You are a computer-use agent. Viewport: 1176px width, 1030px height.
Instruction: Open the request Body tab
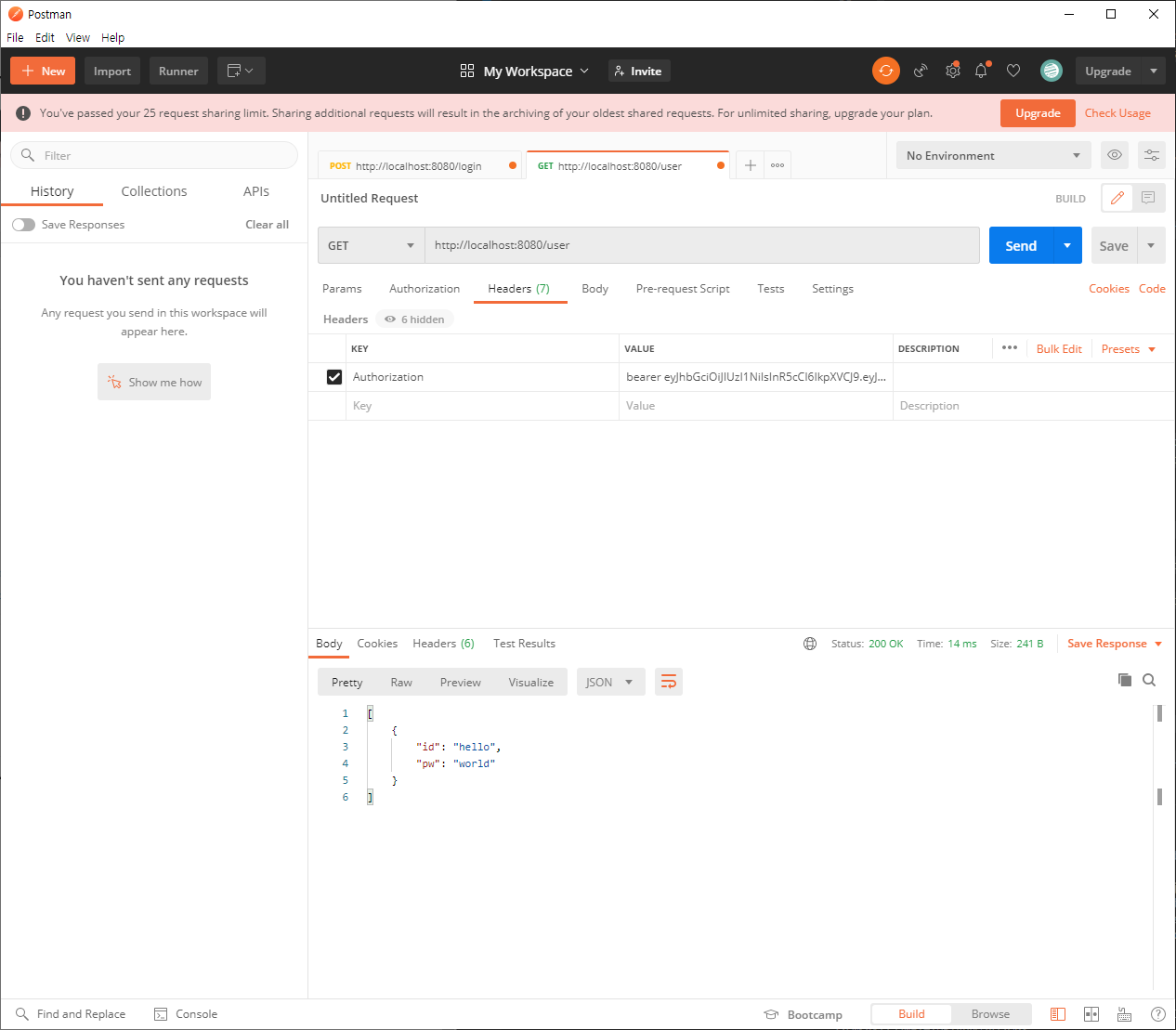tap(595, 289)
